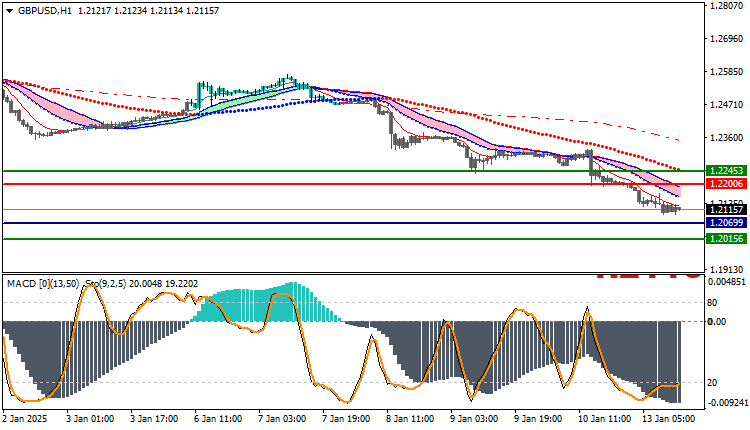Click the stochastic signal value 19.2202 readout
The width and height of the screenshot is (750, 430).
point(181,284)
